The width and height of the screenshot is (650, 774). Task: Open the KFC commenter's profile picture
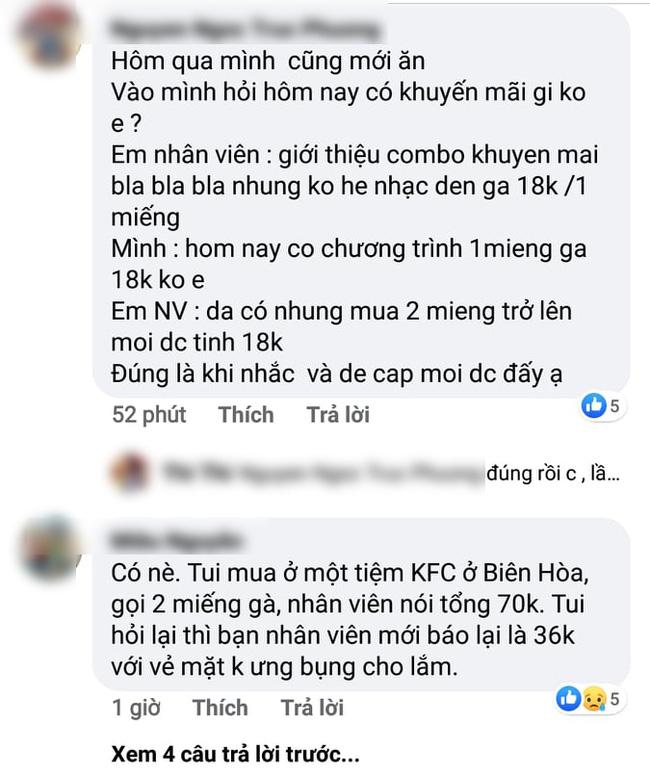click(48, 548)
